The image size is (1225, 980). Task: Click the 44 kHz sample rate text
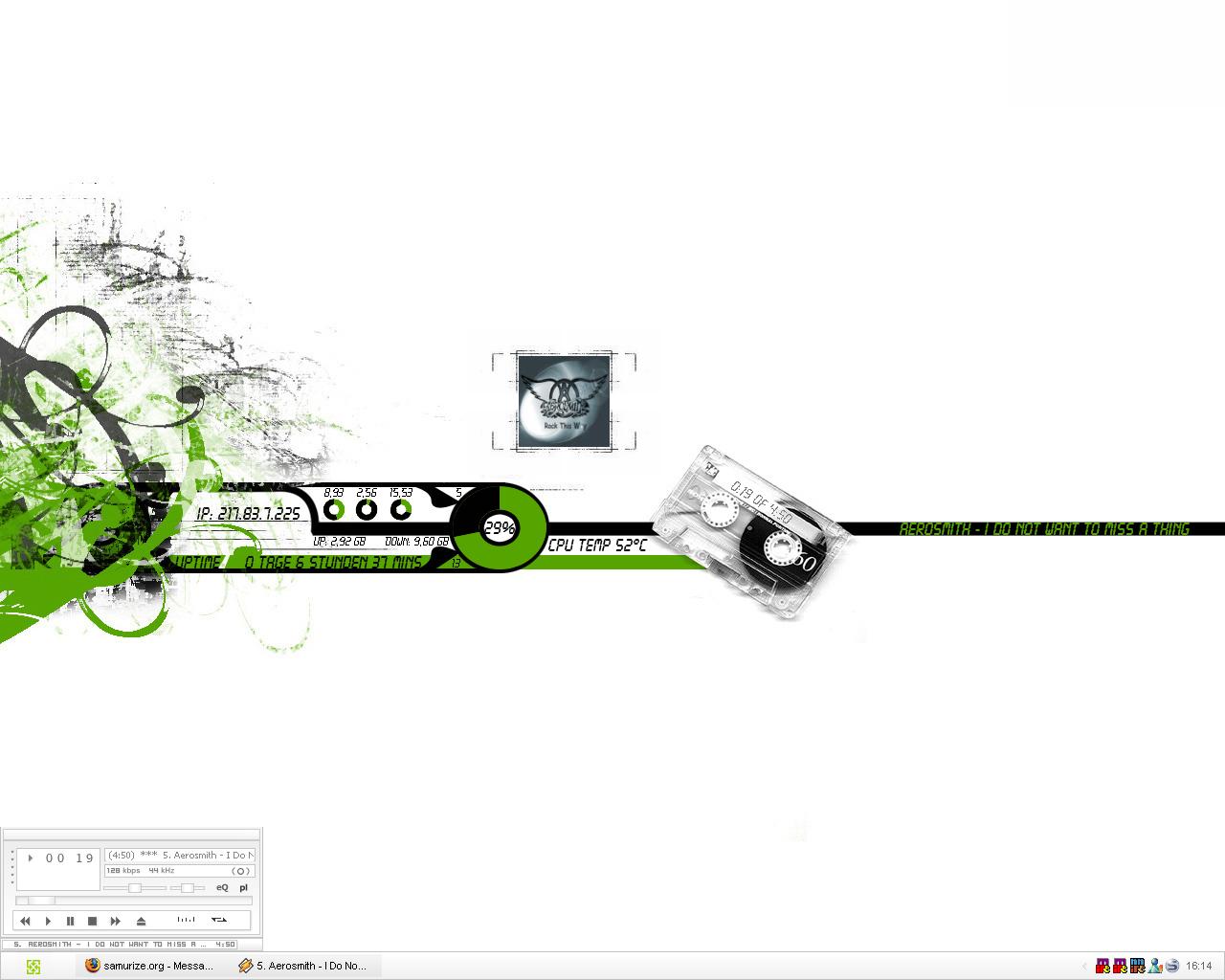click(x=162, y=871)
